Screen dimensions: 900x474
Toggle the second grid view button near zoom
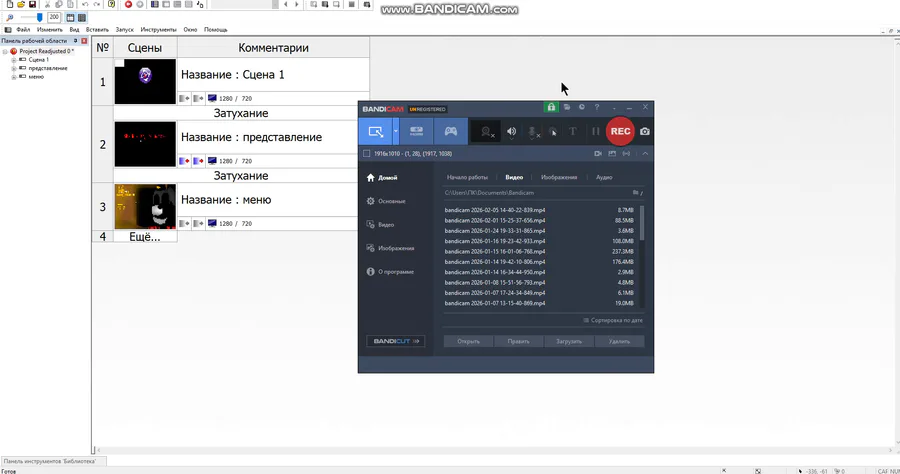coord(82,18)
